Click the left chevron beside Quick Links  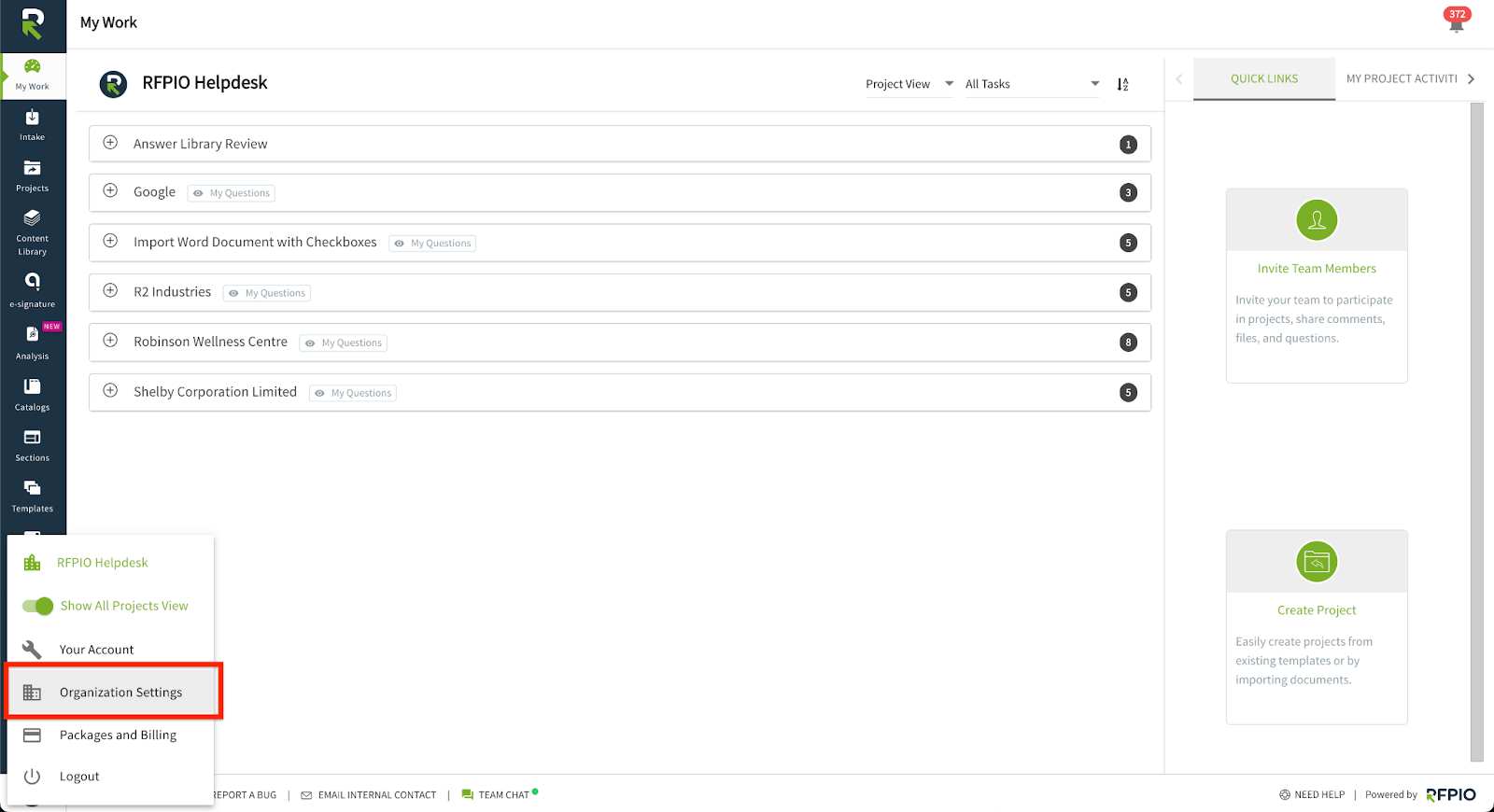point(1179,79)
